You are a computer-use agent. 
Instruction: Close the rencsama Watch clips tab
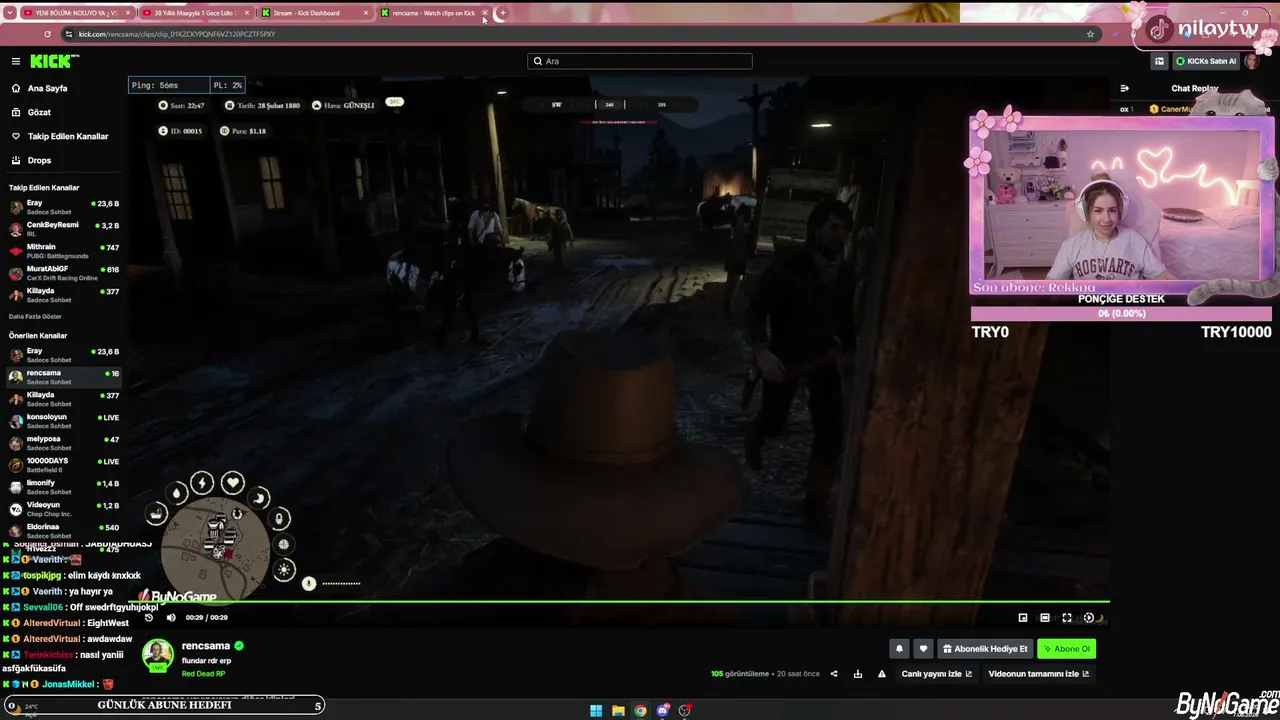tap(485, 13)
